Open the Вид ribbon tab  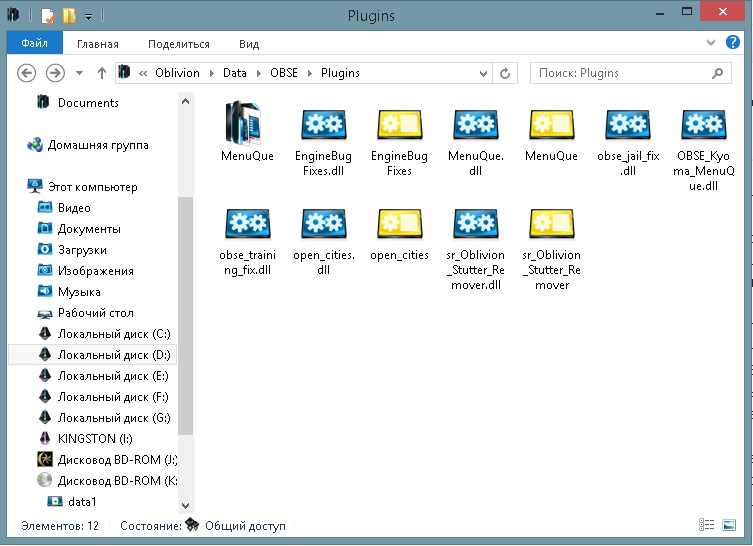pyautogui.click(x=249, y=44)
